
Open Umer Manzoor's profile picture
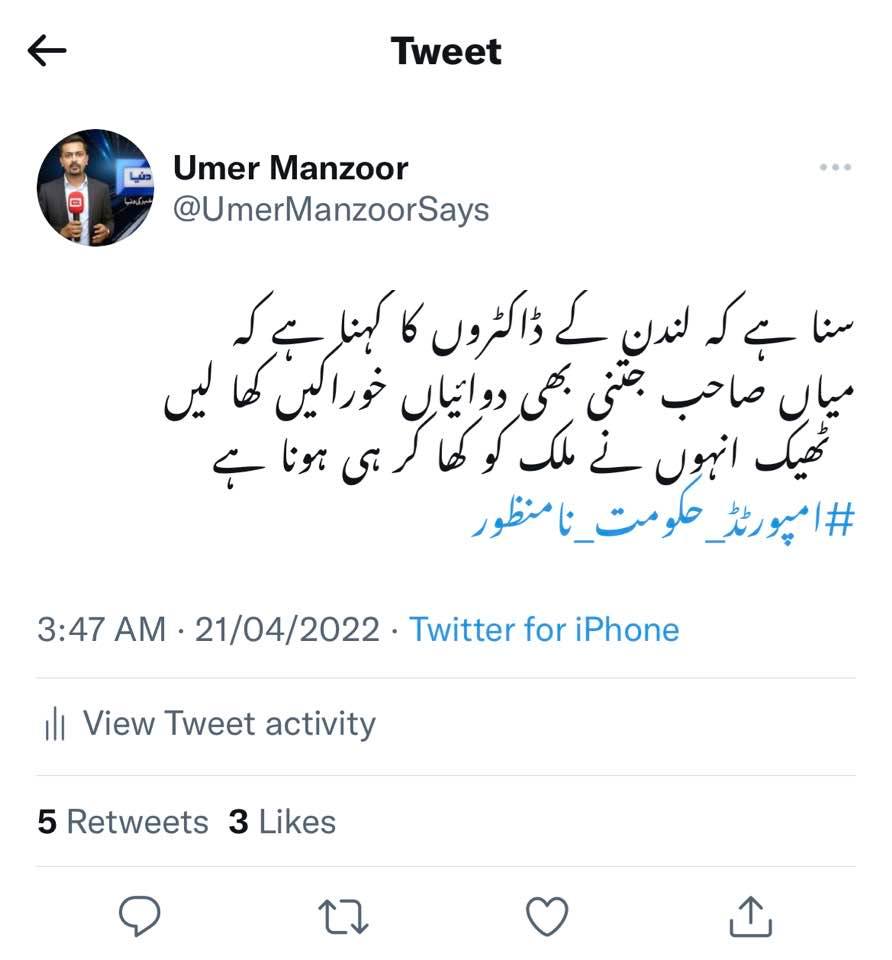pyautogui.click(x=96, y=188)
